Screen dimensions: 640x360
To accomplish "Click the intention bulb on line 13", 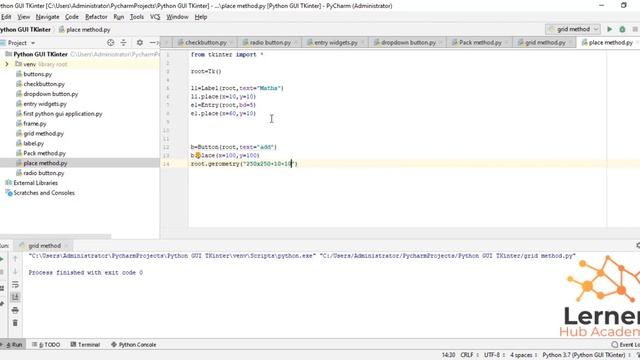I will point(198,155).
